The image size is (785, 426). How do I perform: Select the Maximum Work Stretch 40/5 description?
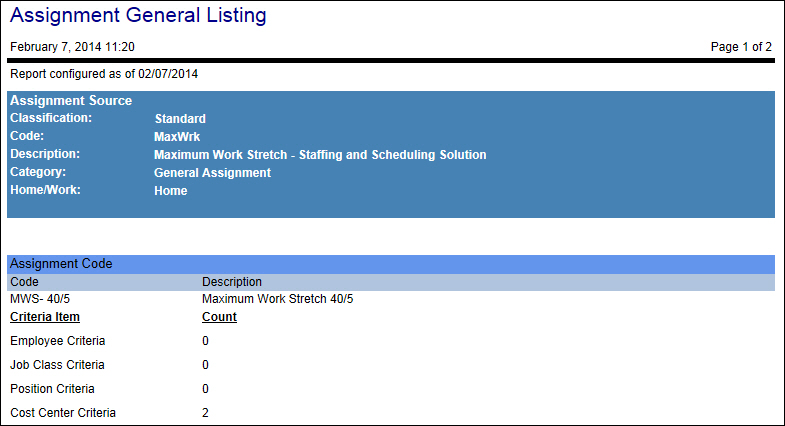click(277, 299)
